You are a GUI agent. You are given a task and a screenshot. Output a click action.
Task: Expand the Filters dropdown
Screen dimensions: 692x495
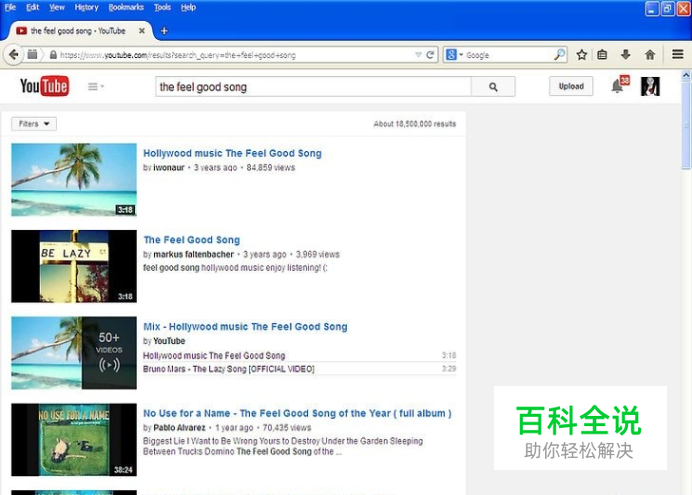click(x=34, y=124)
